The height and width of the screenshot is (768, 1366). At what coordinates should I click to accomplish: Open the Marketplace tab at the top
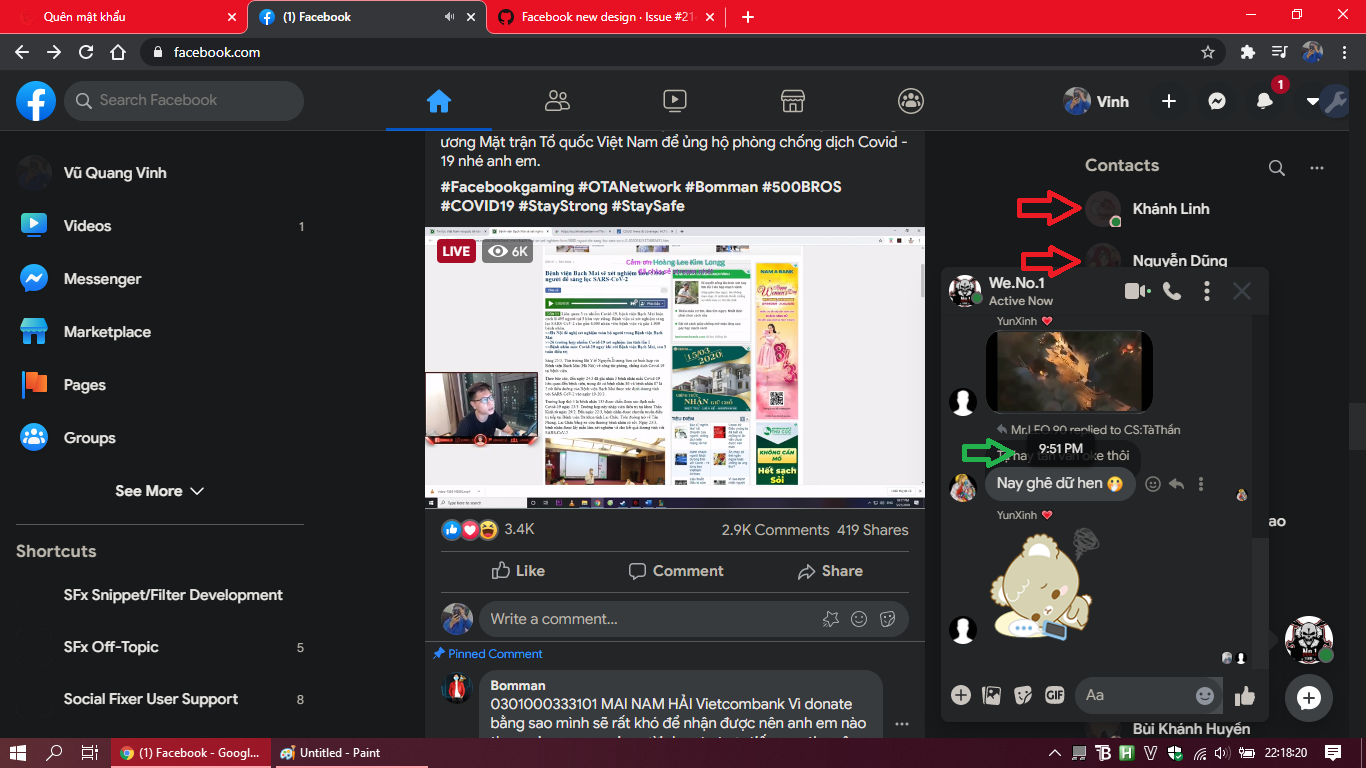[x=792, y=100]
